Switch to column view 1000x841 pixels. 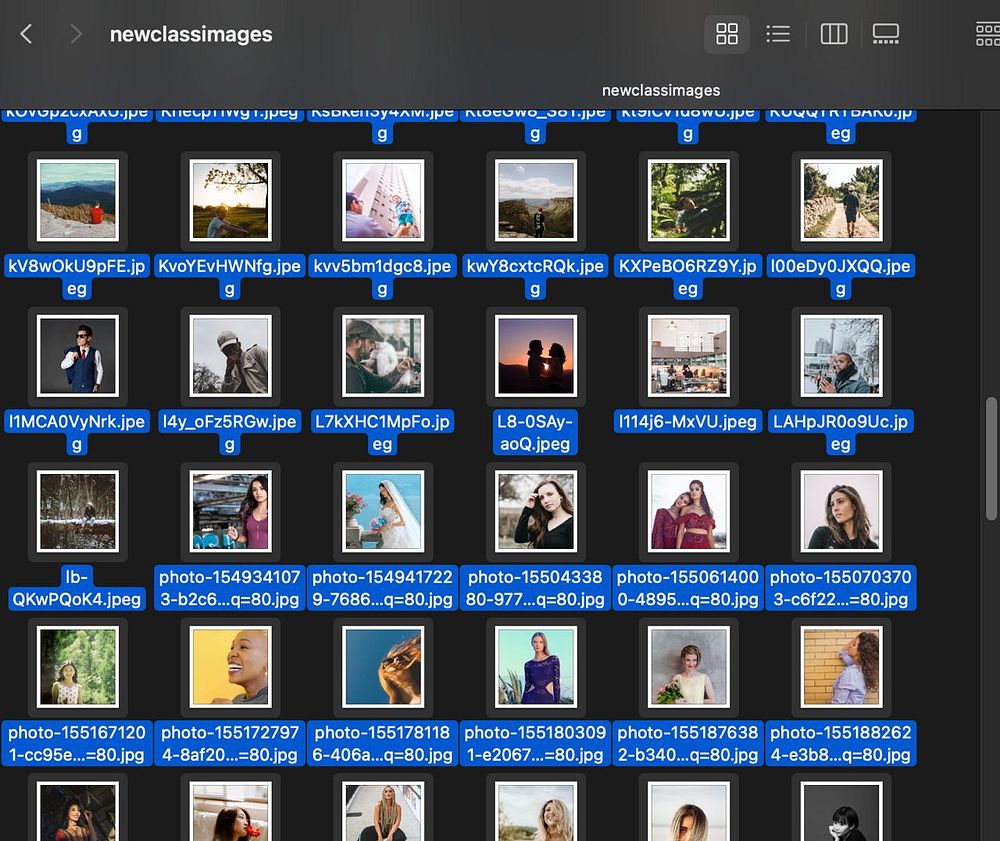(x=833, y=34)
